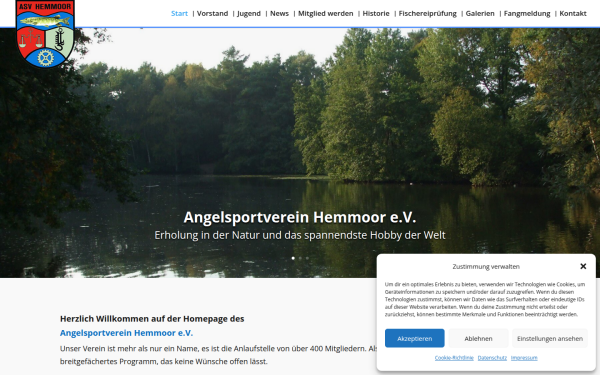This screenshot has height=375, width=600.
Task: Decline cookies with Ablehnen button
Action: [x=478, y=338]
